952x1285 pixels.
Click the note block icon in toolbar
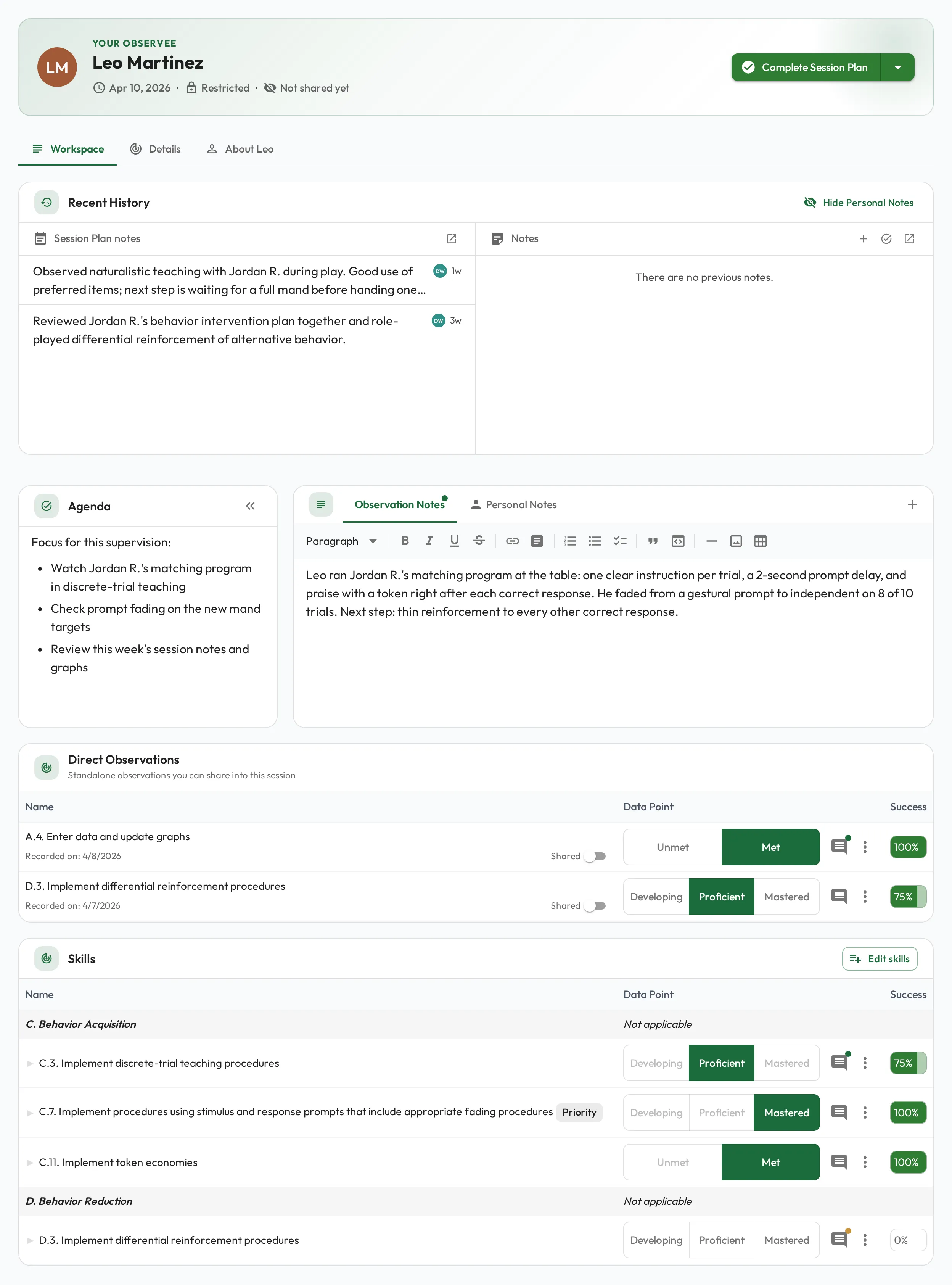point(537,541)
